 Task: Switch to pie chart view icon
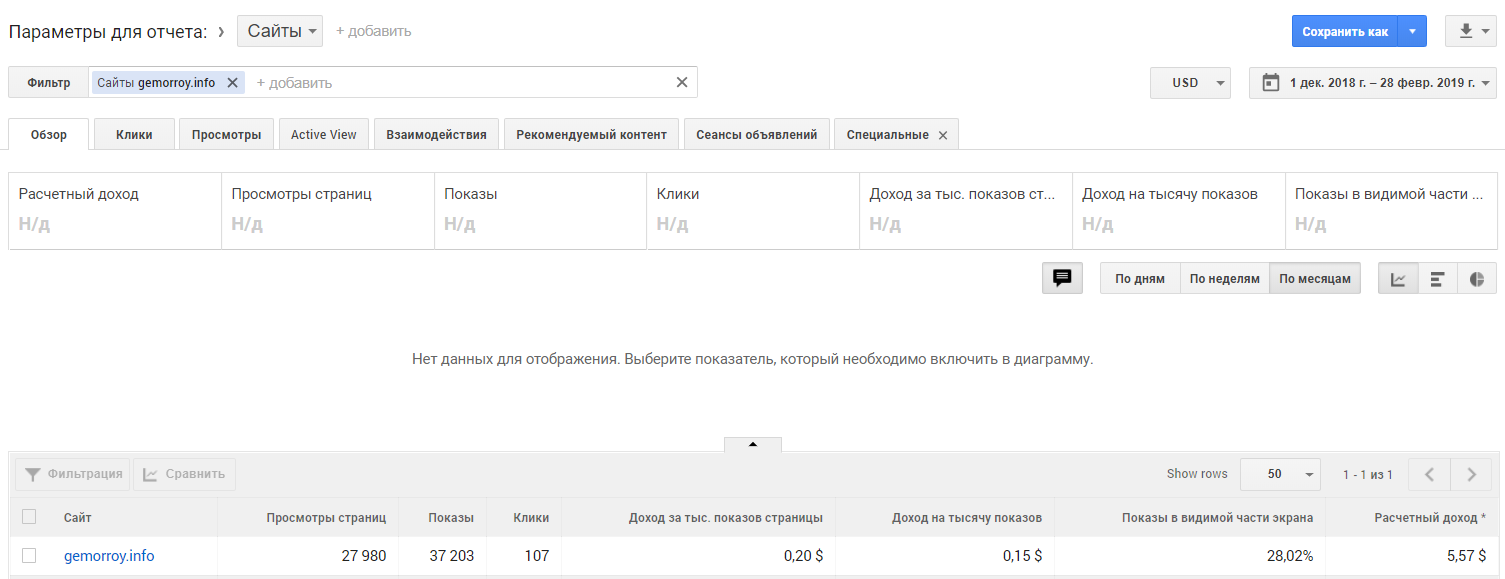pyautogui.click(x=1477, y=279)
